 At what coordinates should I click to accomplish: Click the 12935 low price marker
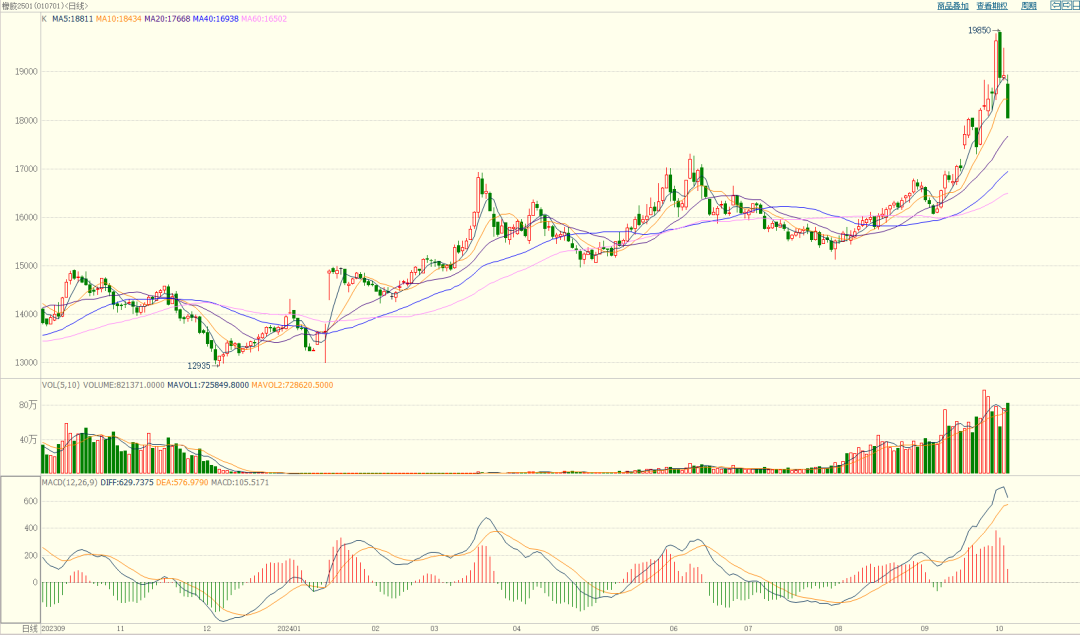tap(199, 366)
